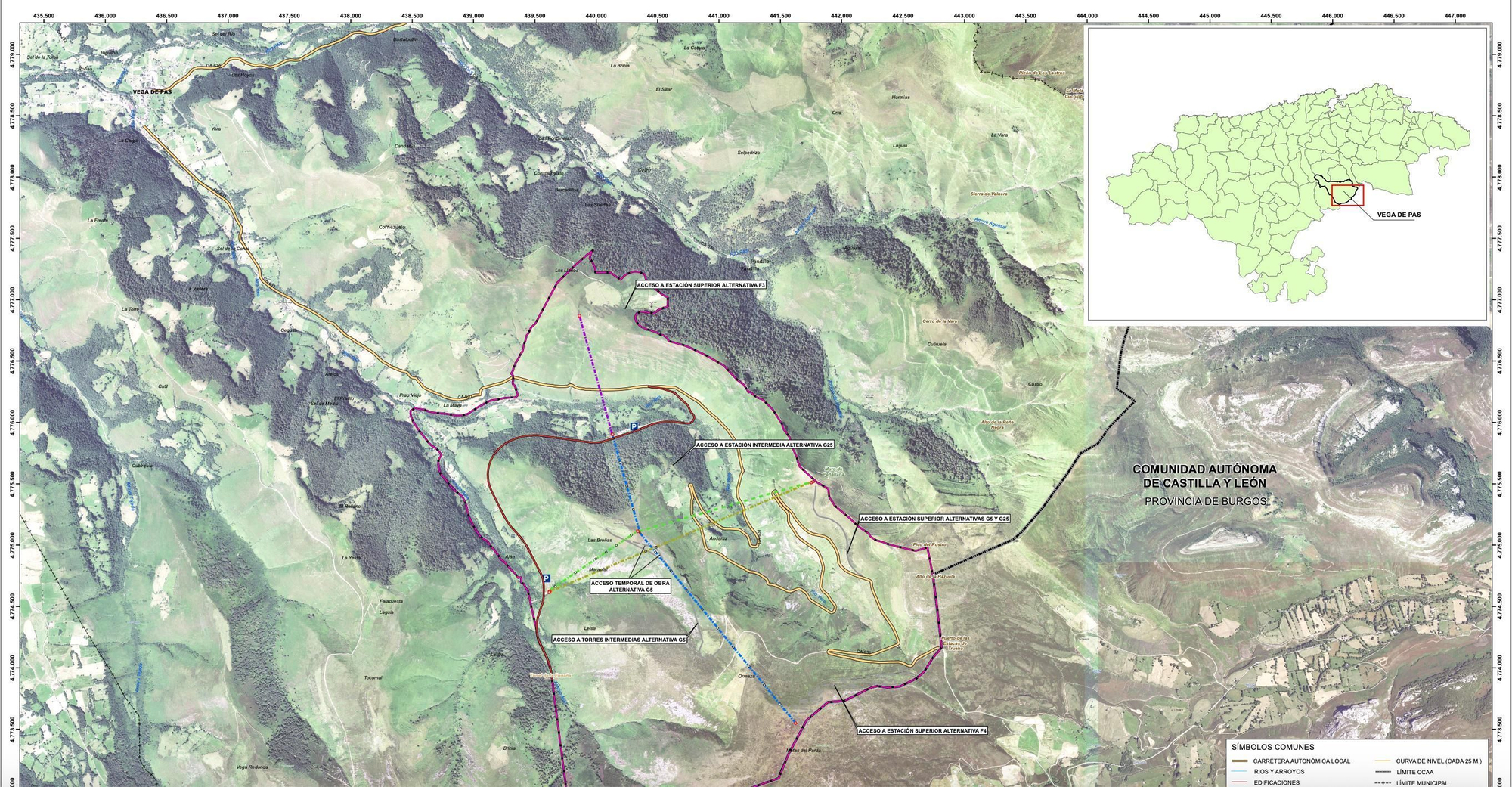Image resolution: width=1512 pixels, height=787 pixels.
Task: Click the LÍMITE MUNICIPAL legend symbol
Action: (x=1383, y=783)
